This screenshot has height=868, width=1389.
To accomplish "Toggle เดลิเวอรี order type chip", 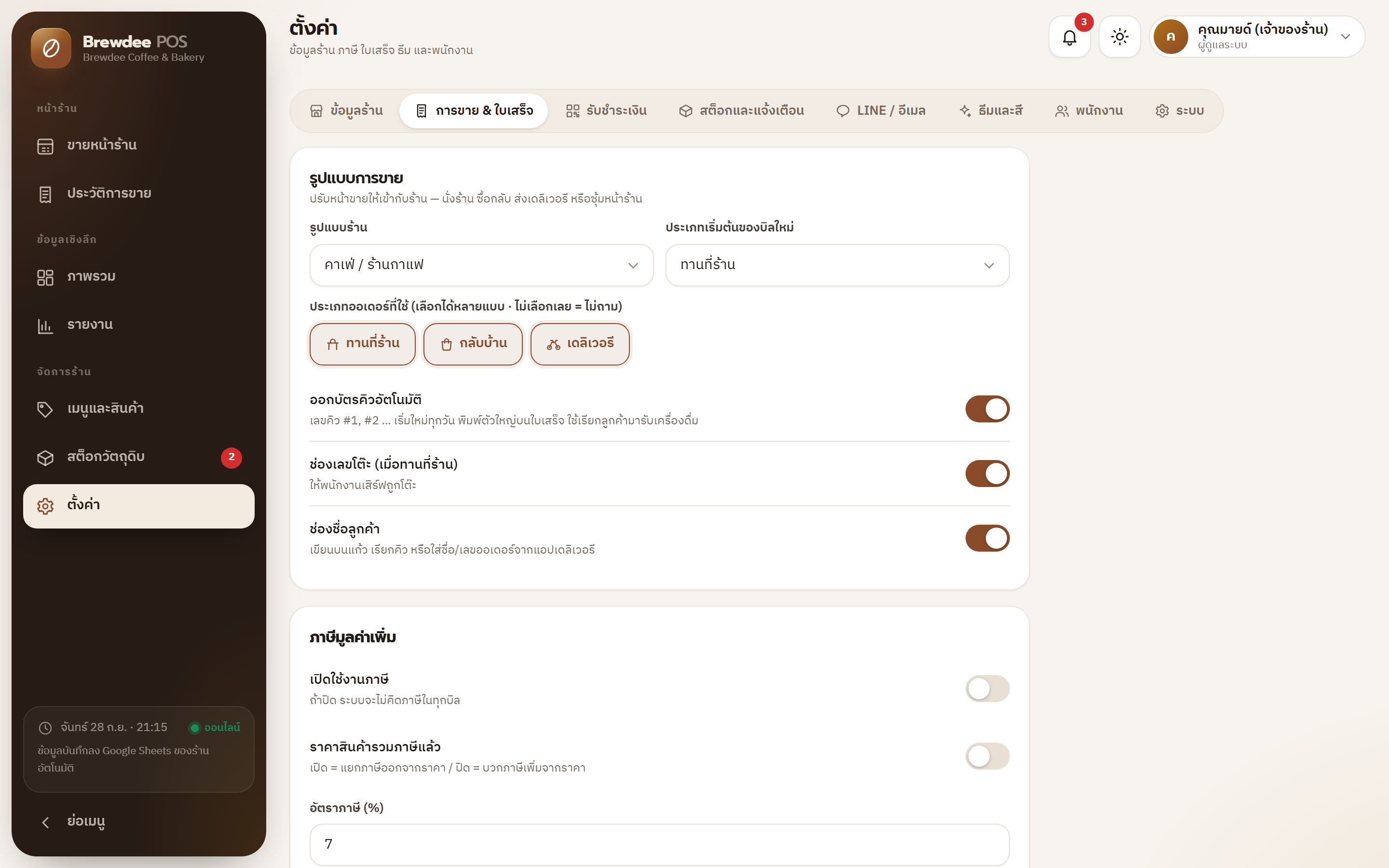I will [x=580, y=344].
